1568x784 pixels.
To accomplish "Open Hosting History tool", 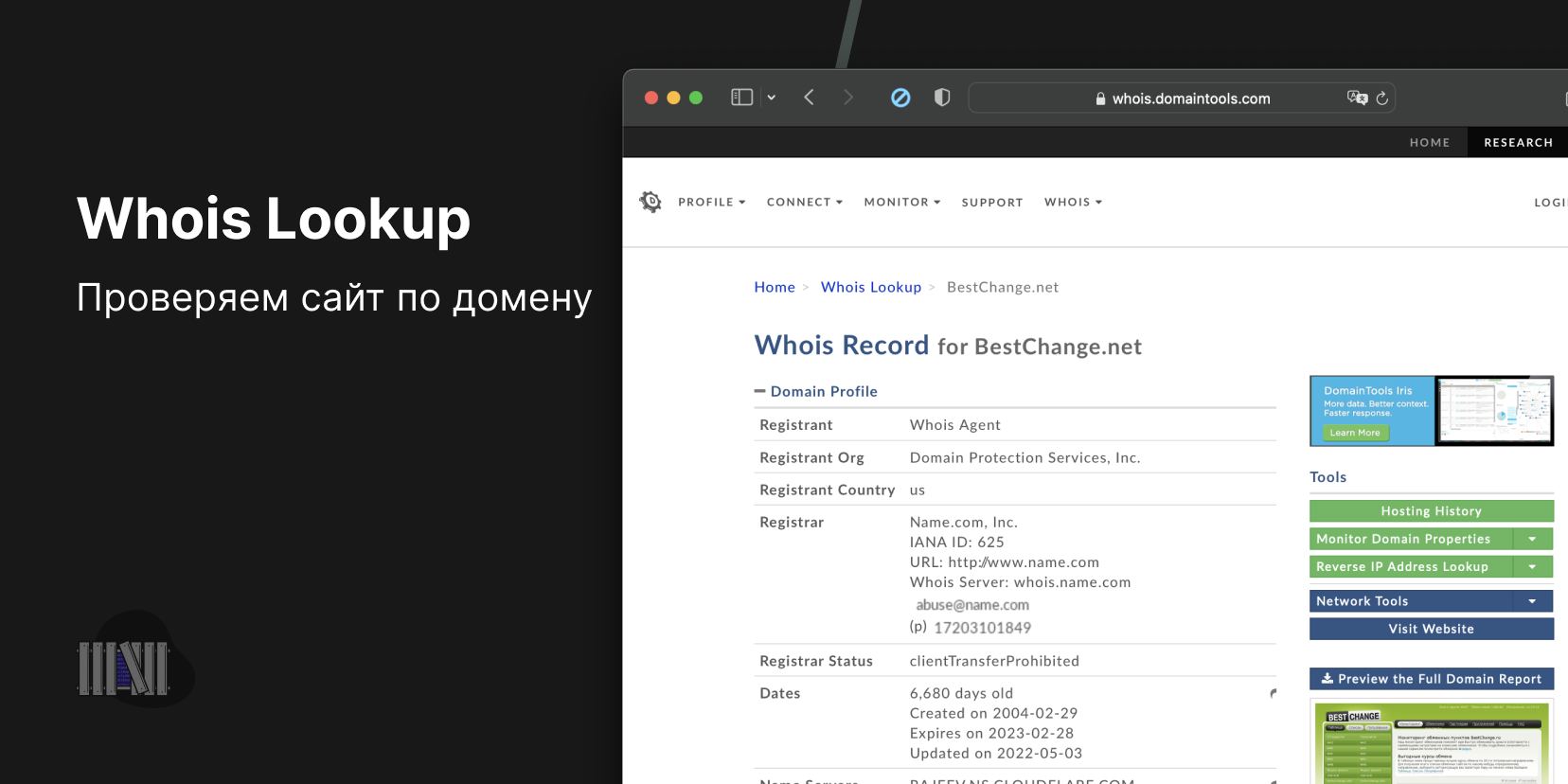I will point(1432,511).
